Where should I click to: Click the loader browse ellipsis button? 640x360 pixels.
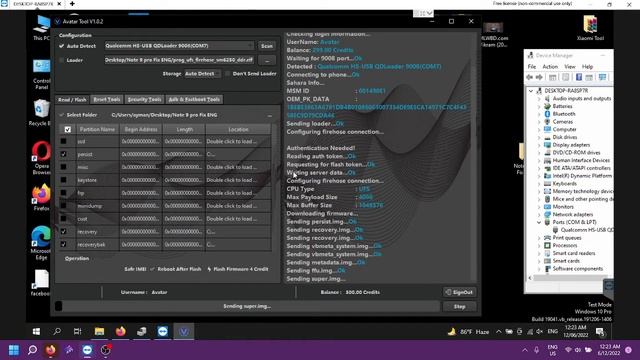click(267, 60)
